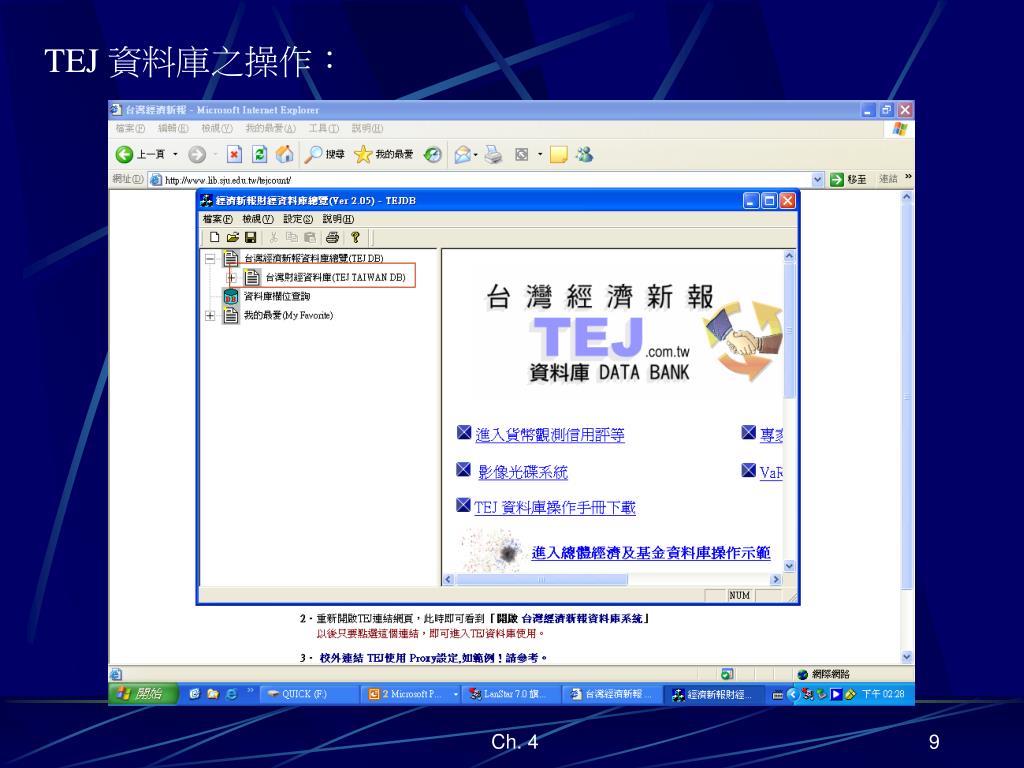Screen dimensions: 1024x768
Task: Click the Go arrow next to 移至
Action: point(837,179)
